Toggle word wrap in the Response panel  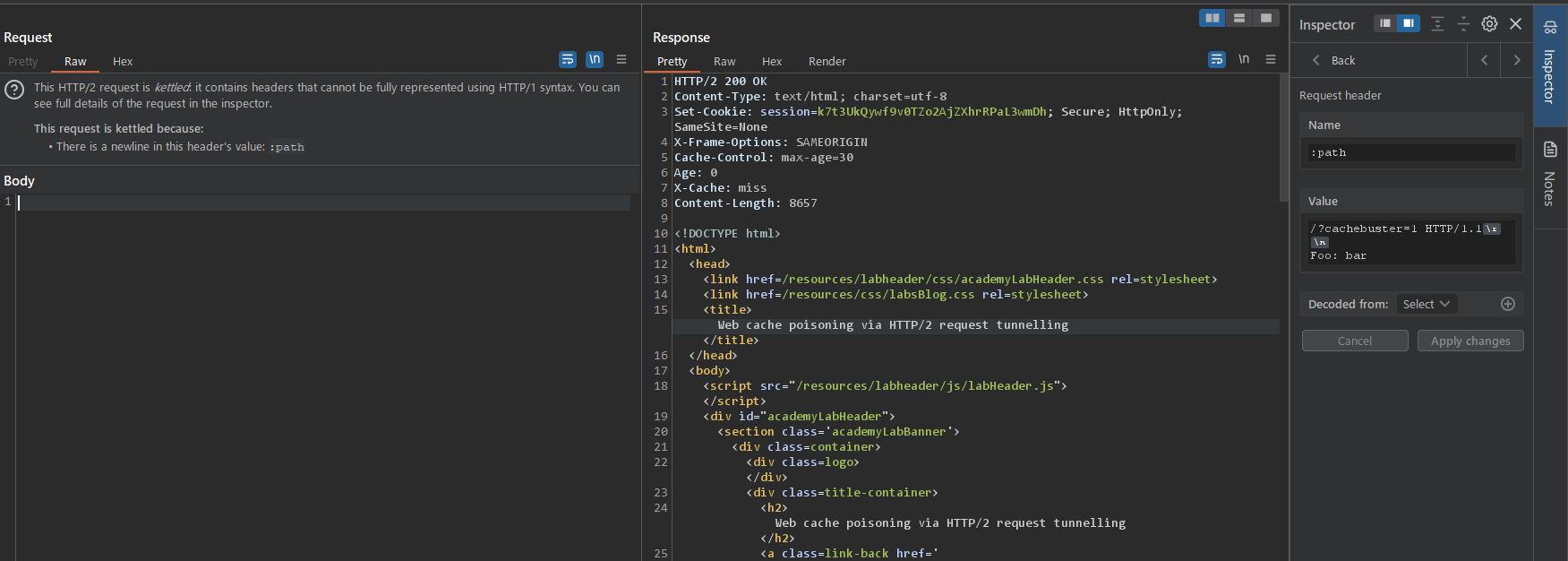coord(1217,59)
